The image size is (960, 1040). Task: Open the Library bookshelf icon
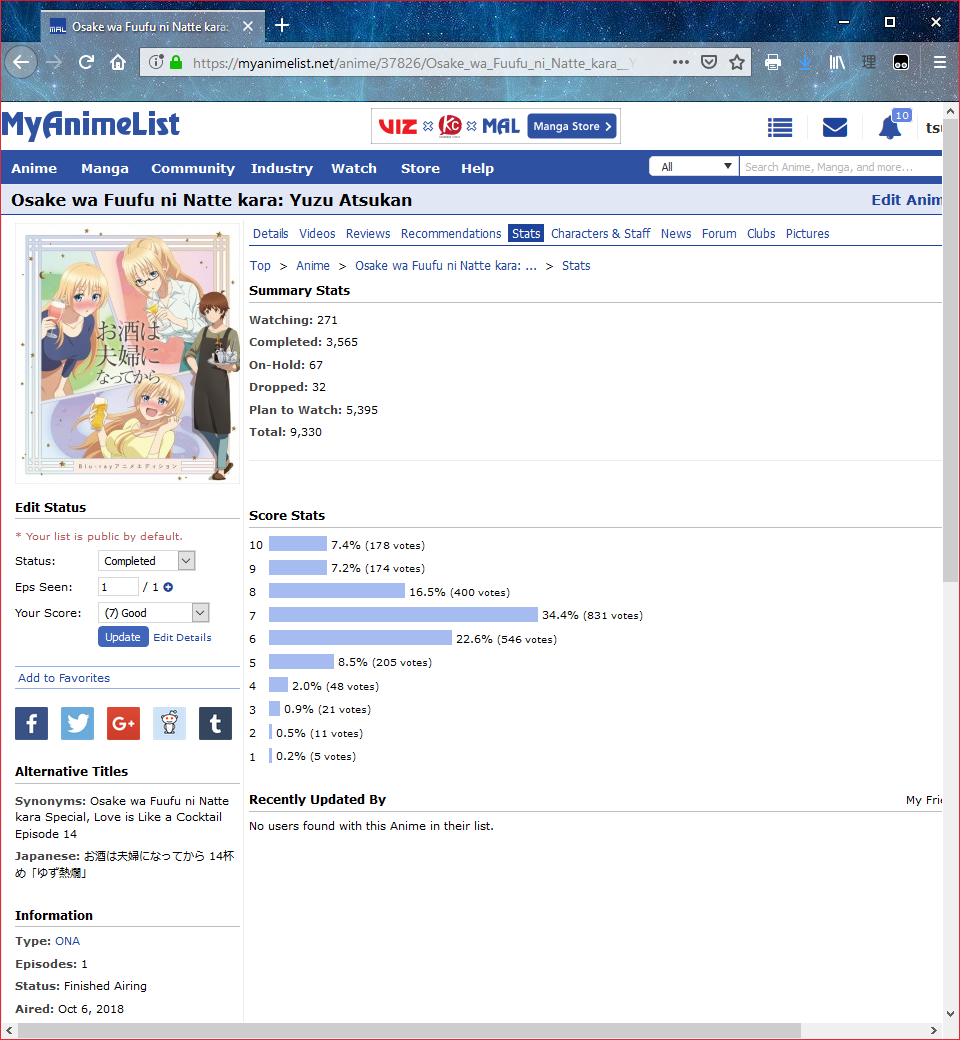(x=837, y=62)
